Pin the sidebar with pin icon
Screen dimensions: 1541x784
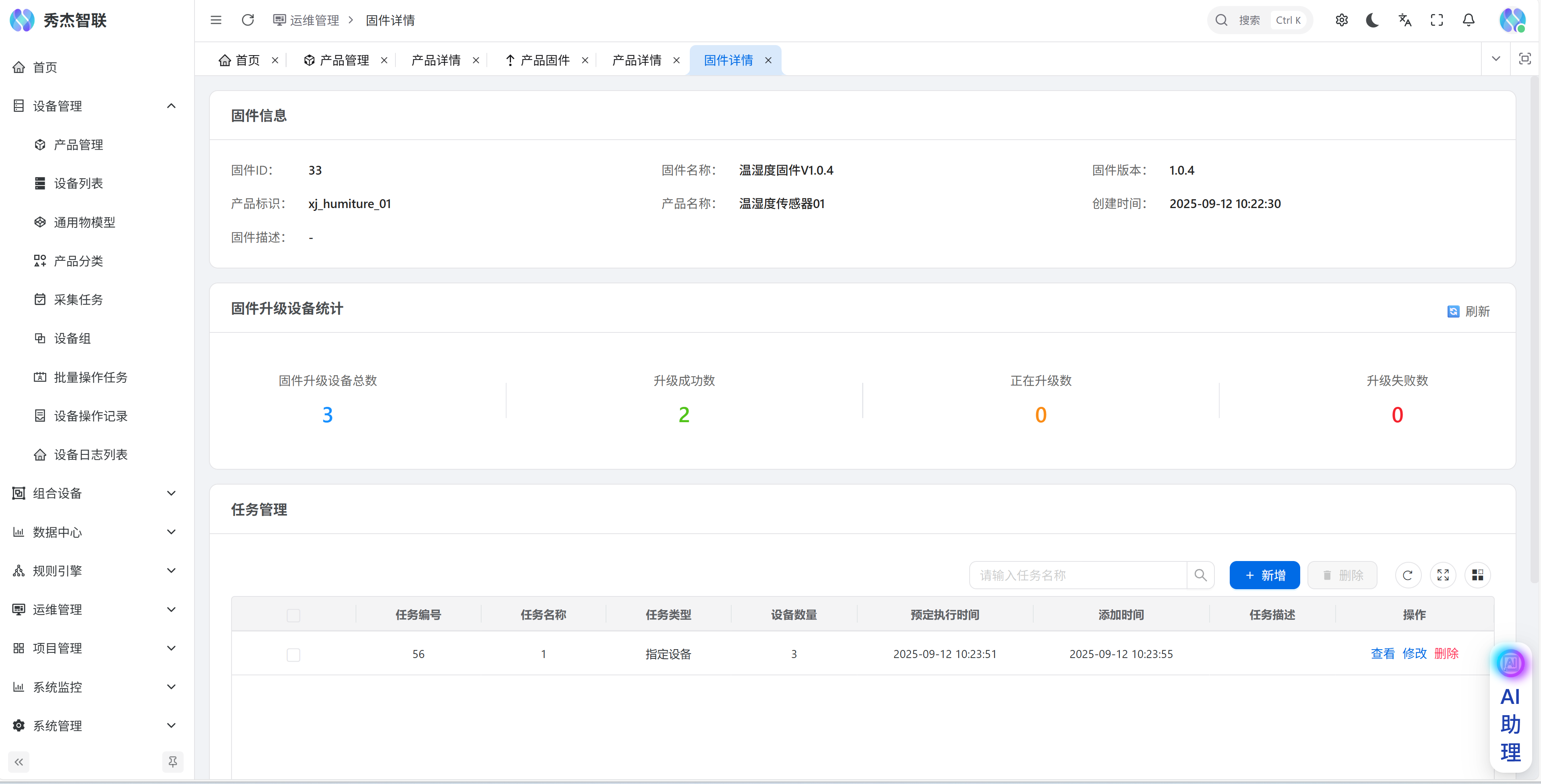(x=172, y=762)
